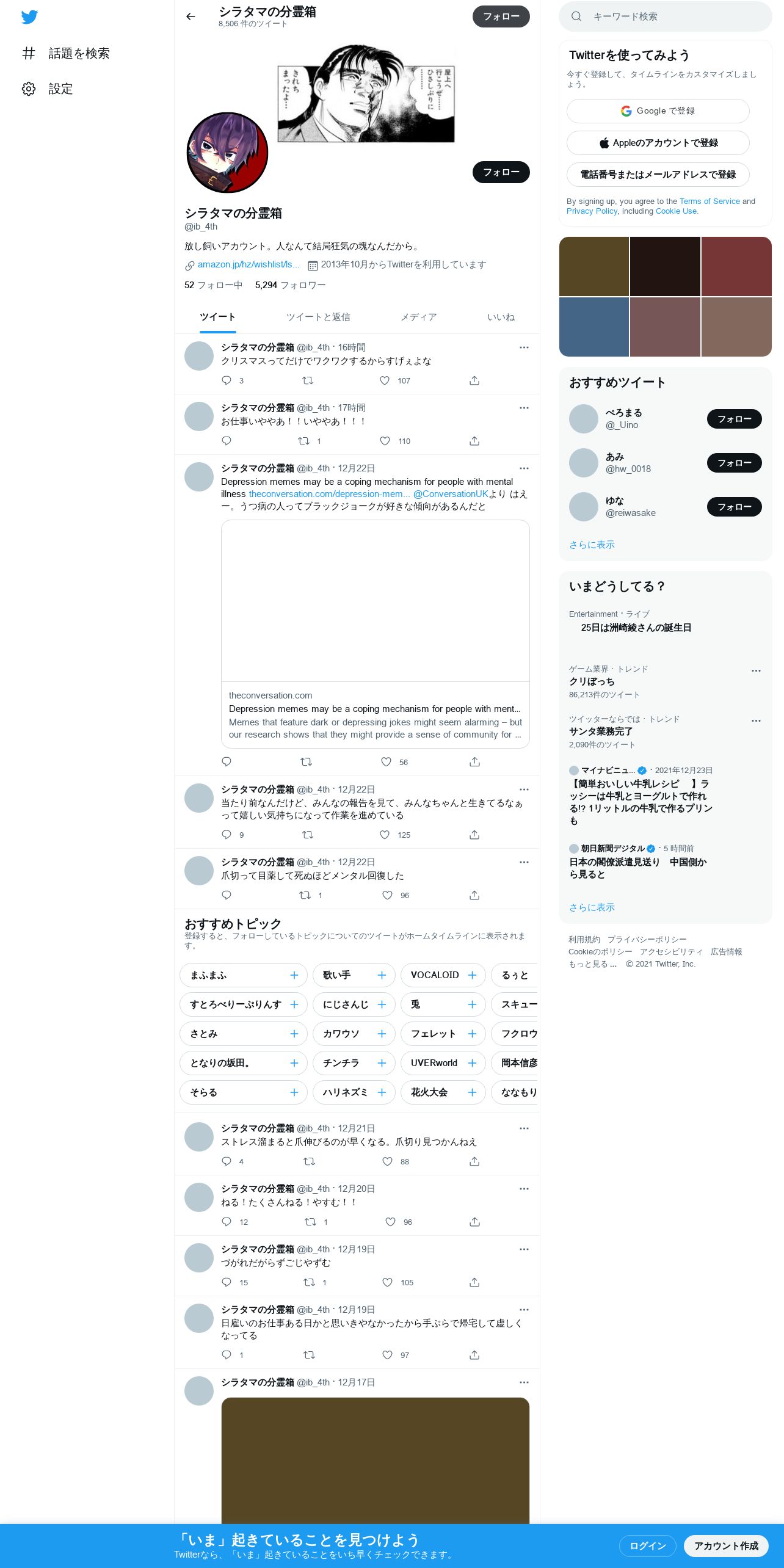The width and height of the screenshot is (784, 1568).
Task: Follow the ハリネズミ topic
Action: point(382,1092)
